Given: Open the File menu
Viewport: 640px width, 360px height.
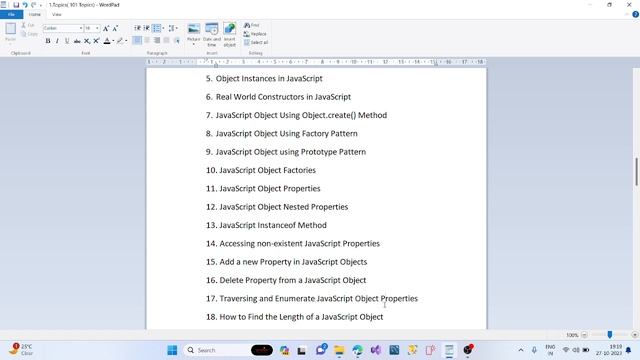Looking at the screenshot, I should [x=11, y=14].
